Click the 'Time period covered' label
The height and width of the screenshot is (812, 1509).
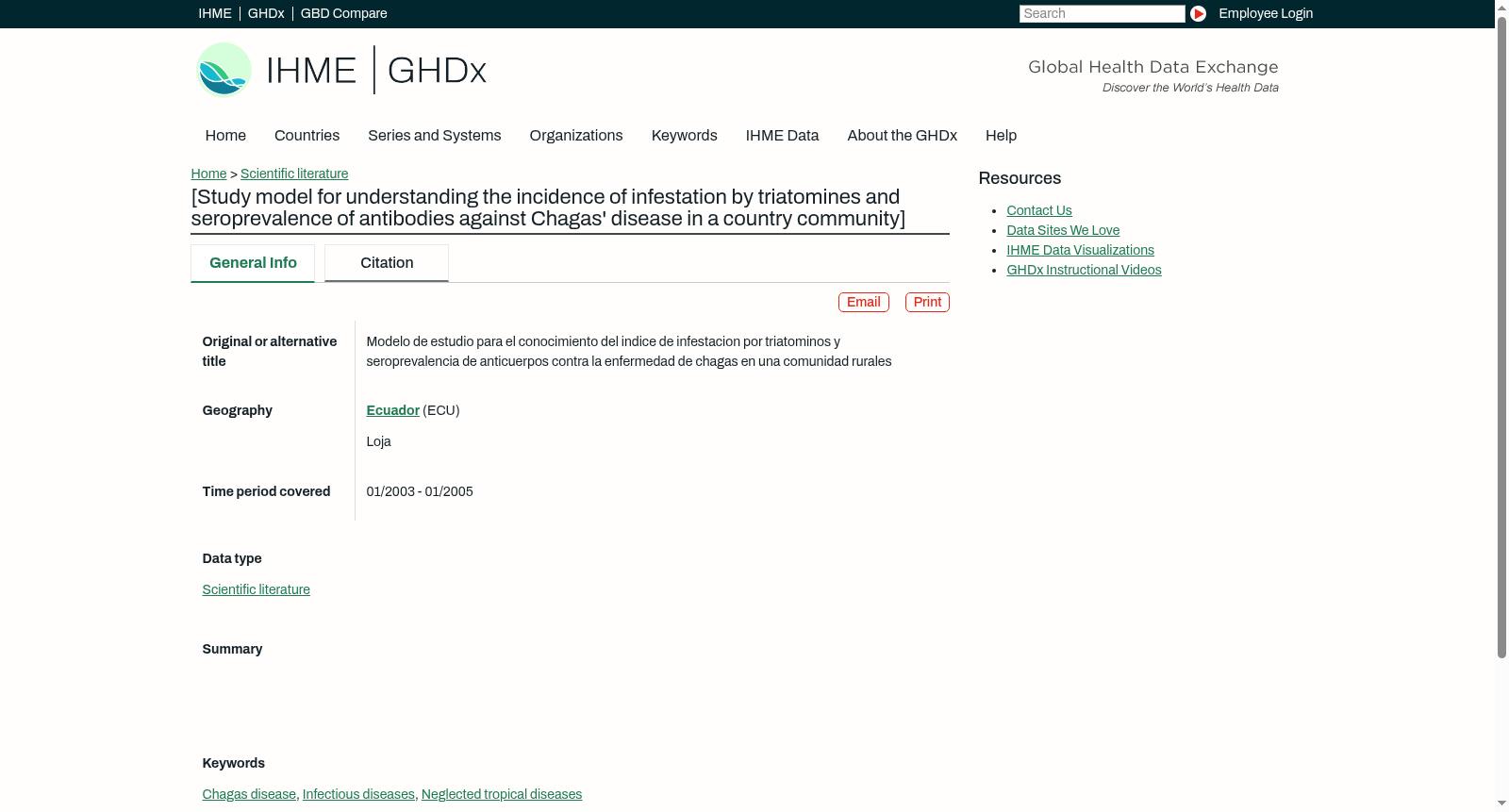(266, 491)
